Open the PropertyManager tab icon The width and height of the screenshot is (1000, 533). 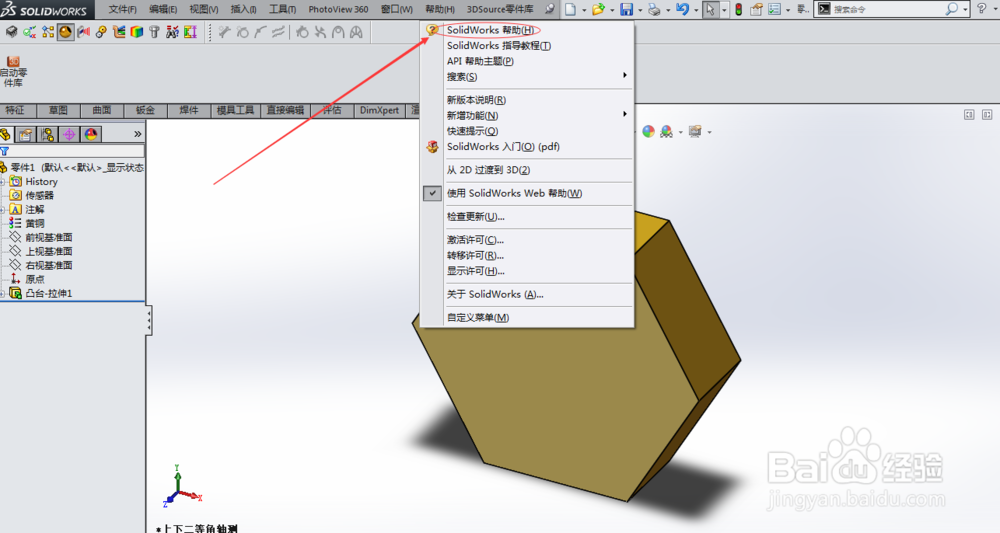[x=26, y=134]
